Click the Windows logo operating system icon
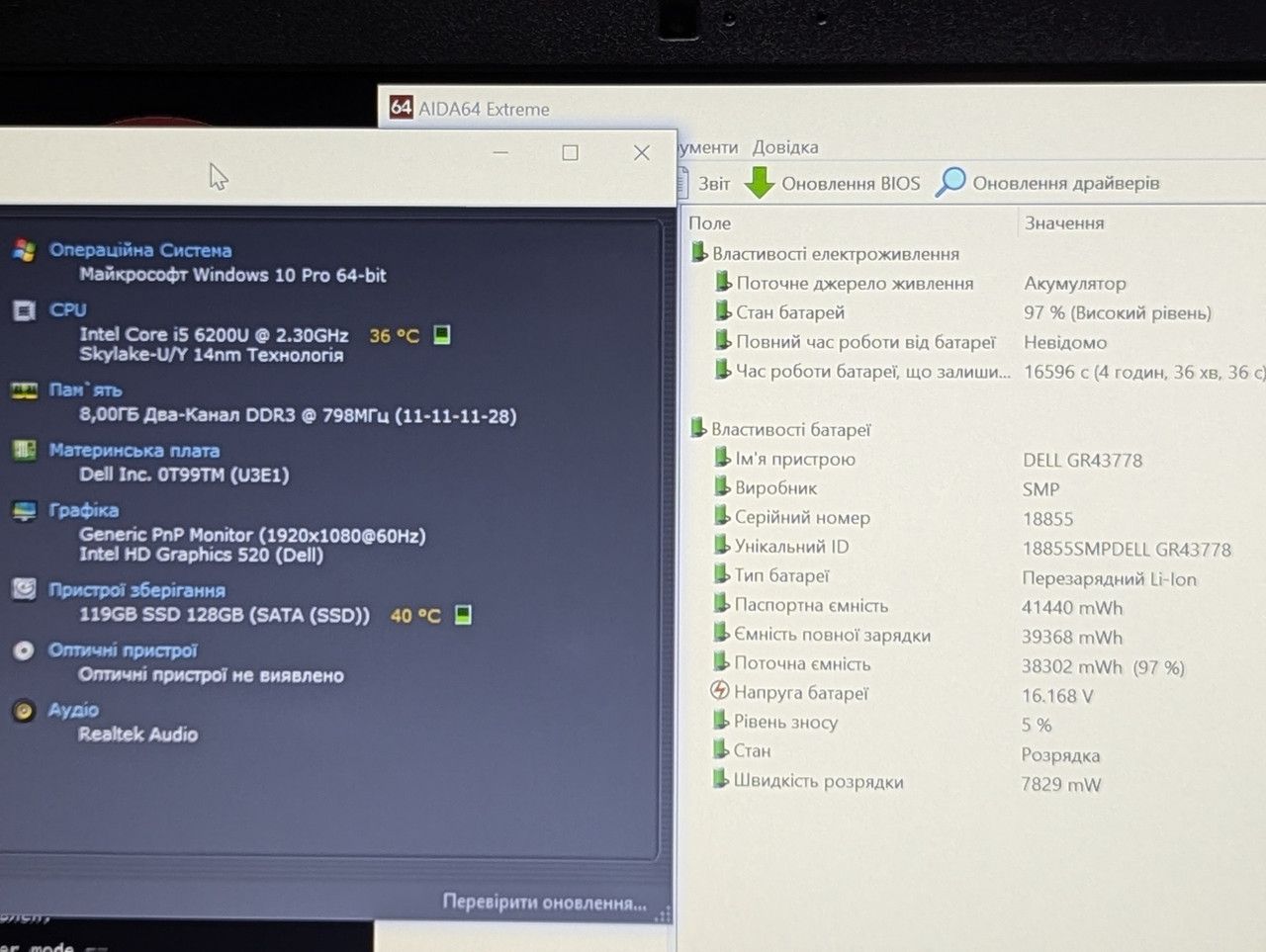The image size is (1266, 952). [25, 250]
